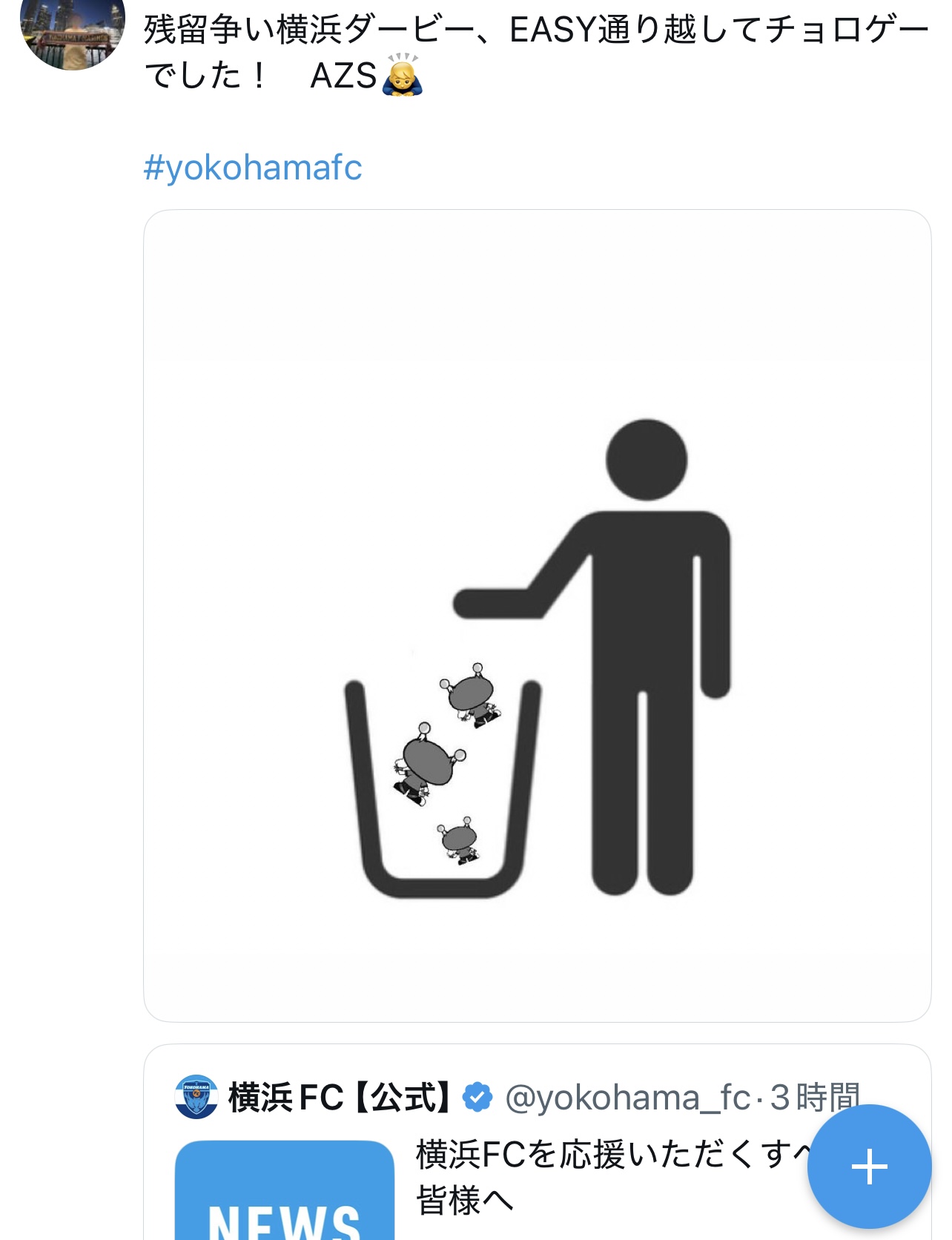Tap the small mascot at bin bottom

(x=460, y=840)
